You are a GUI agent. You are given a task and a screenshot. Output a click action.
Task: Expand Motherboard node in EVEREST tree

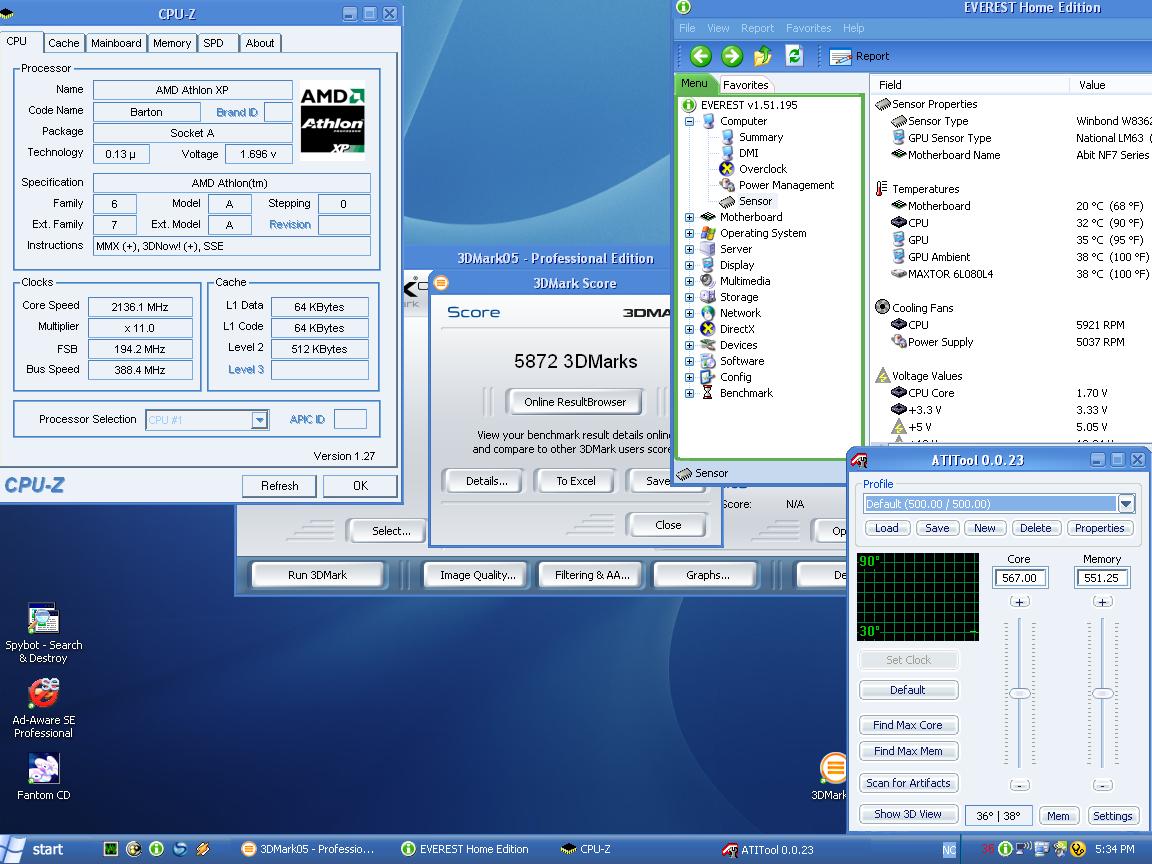689,217
